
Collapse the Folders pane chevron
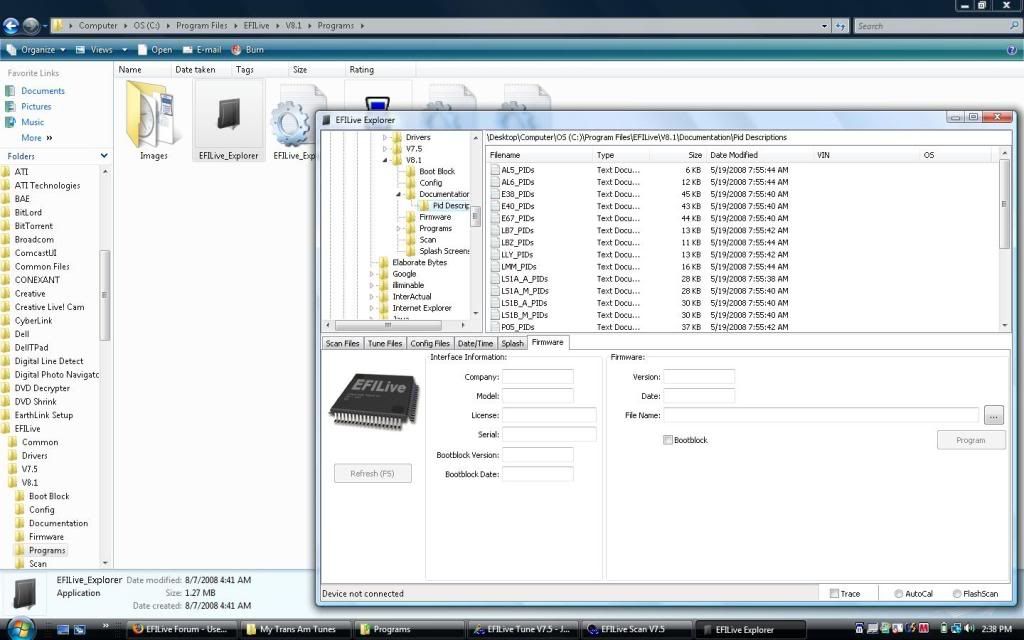point(104,156)
